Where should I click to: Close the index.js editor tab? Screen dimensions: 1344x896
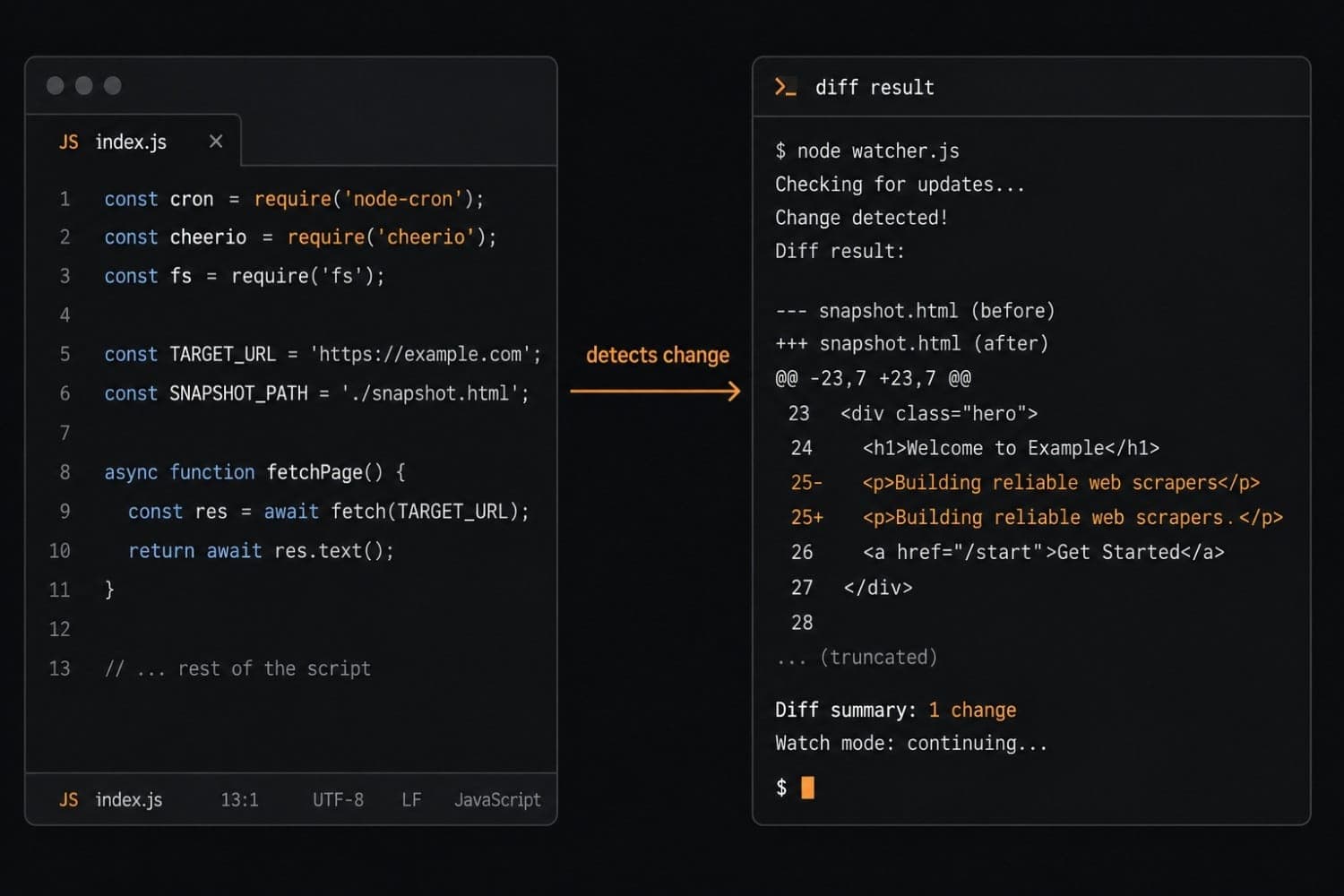click(216, 142)
